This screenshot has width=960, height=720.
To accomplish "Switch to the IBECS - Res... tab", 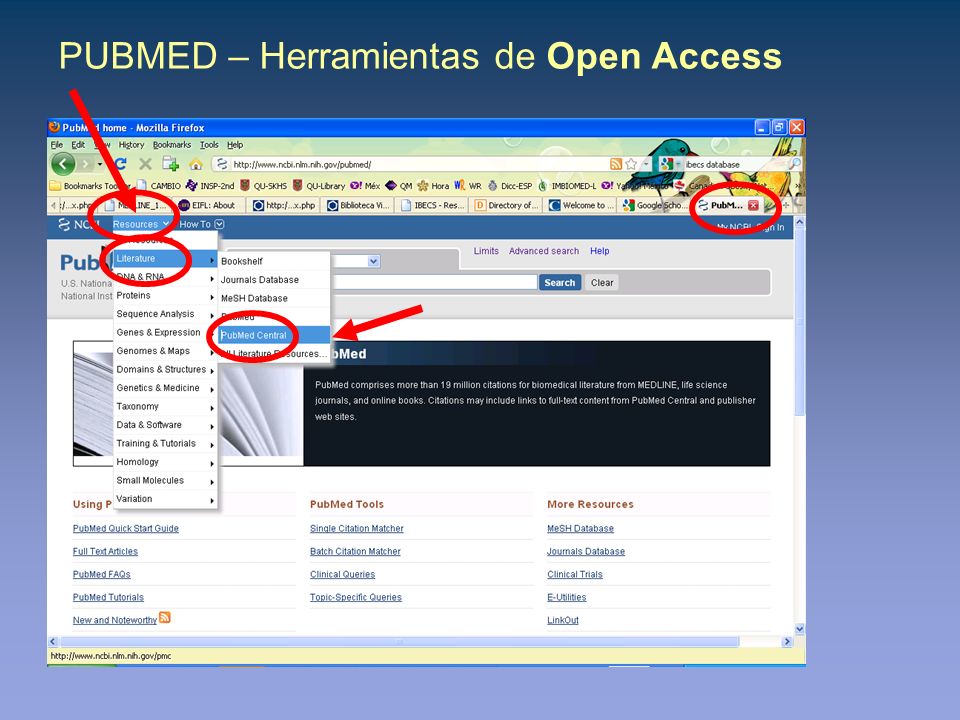I will (433, 206).
